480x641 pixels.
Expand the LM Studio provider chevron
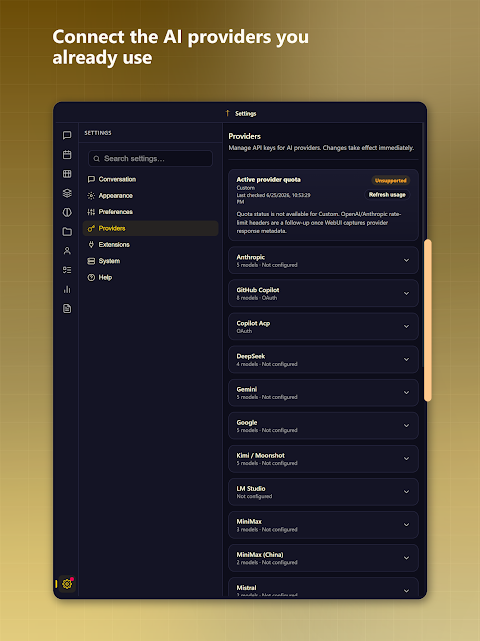(406, 492)
